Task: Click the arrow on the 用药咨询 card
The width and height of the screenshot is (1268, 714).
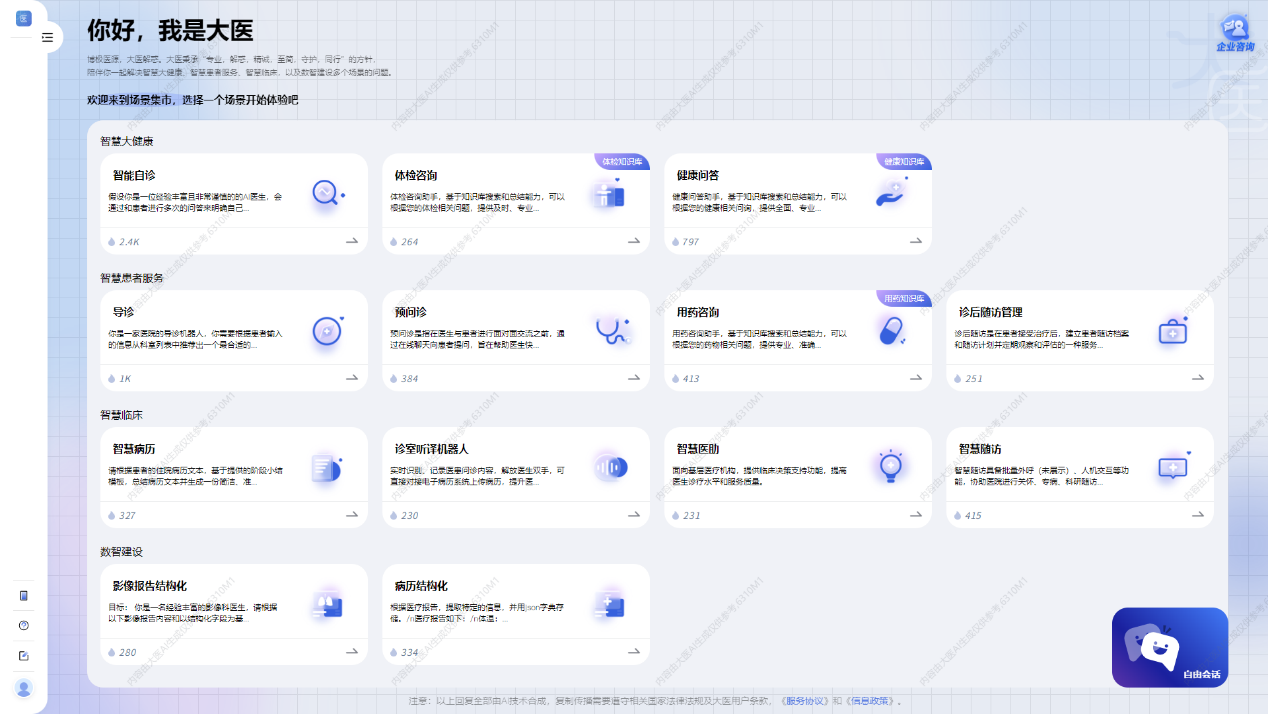Action: pos(916,378)
